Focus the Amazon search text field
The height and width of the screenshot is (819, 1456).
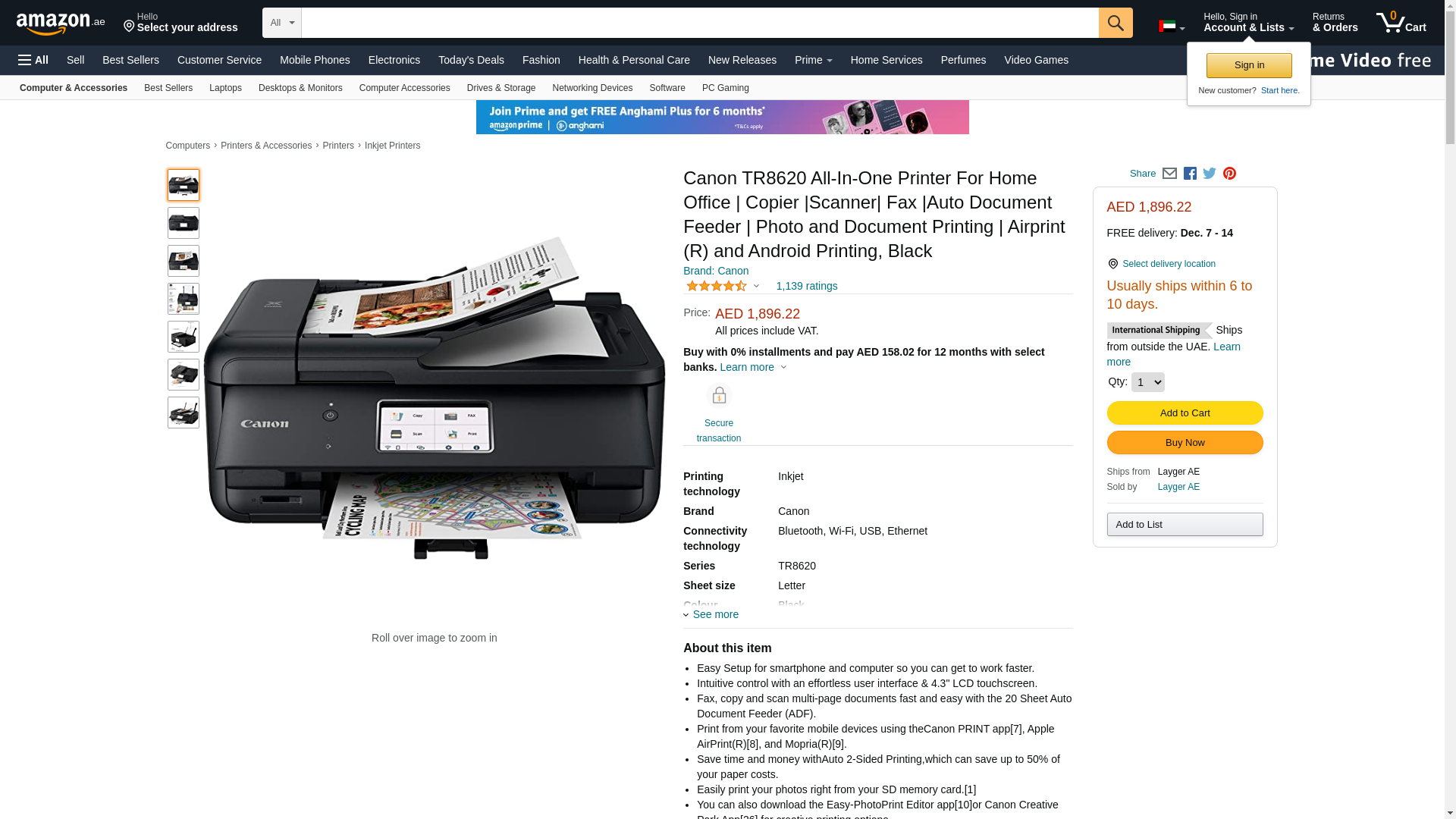point(700,23)
